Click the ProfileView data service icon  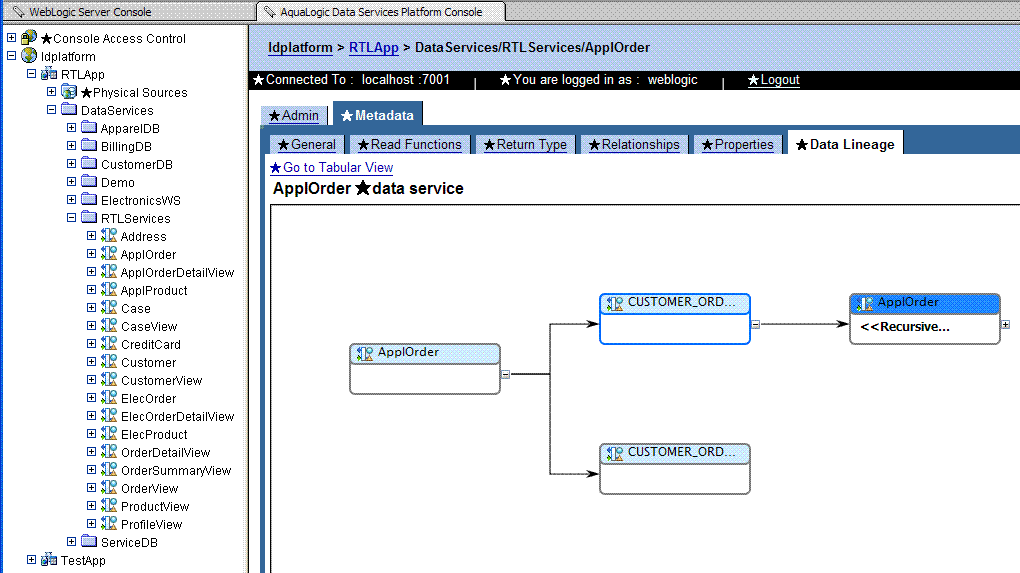109,524
